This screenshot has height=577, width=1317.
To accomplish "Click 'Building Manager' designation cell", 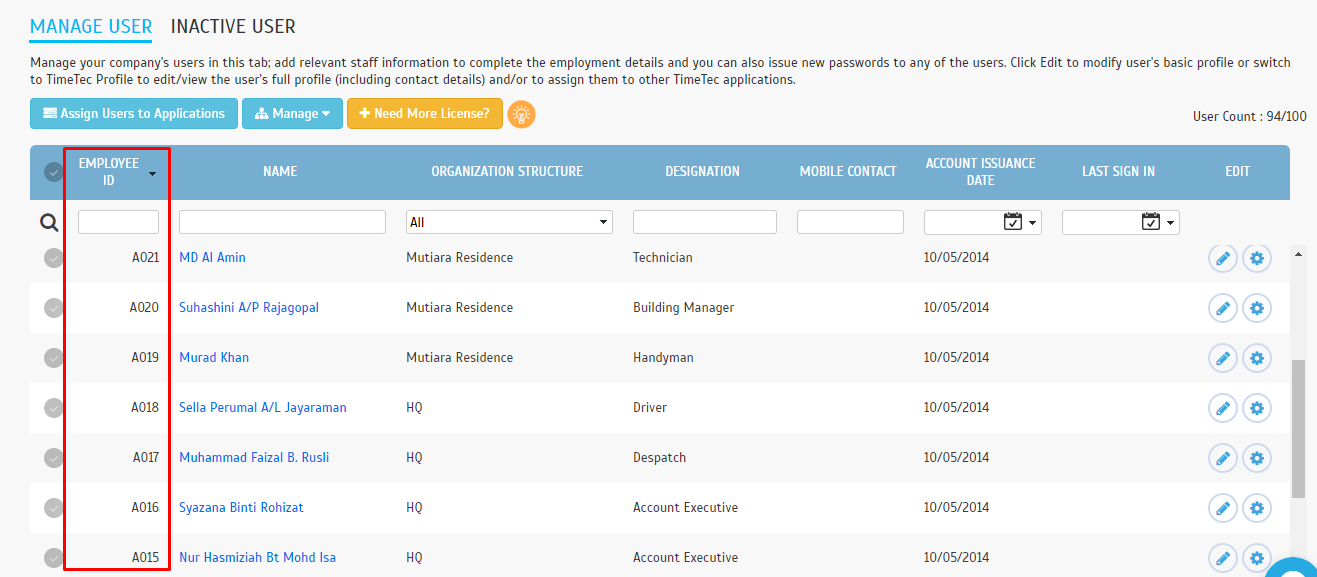I will [683, 308].
